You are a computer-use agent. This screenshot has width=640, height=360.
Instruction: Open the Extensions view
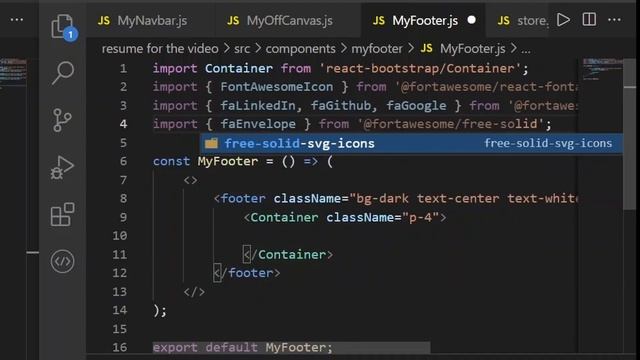(62, 214)
